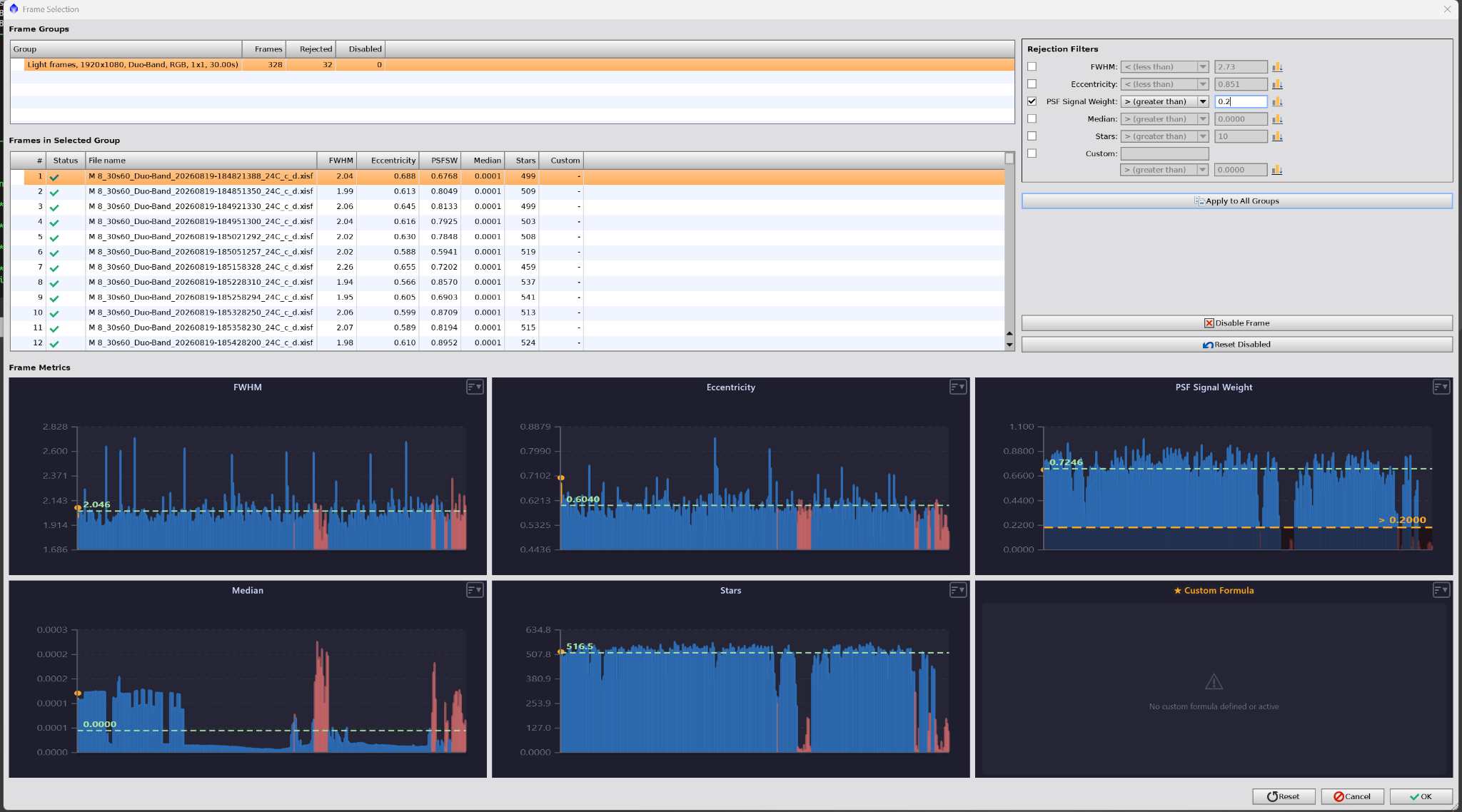This screenshot has width=1462, height=812.
Task: Open the Median chart options menu icon
Action: tap(475, 590)
